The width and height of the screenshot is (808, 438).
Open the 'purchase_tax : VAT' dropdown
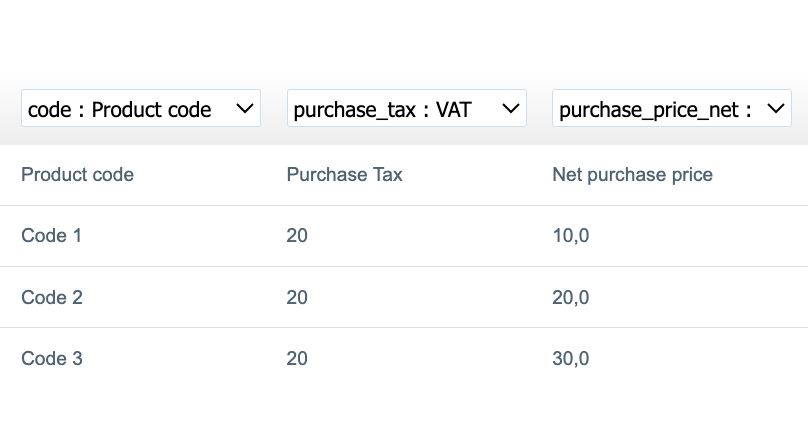406,109
